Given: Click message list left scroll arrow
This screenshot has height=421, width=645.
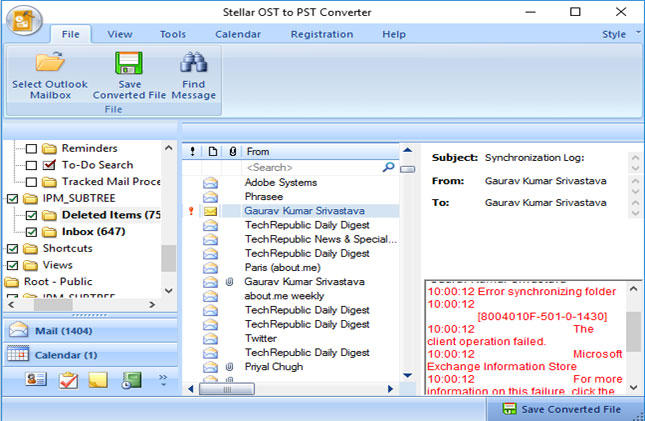Looking at the screenshot, I should (x=190, y=389).
